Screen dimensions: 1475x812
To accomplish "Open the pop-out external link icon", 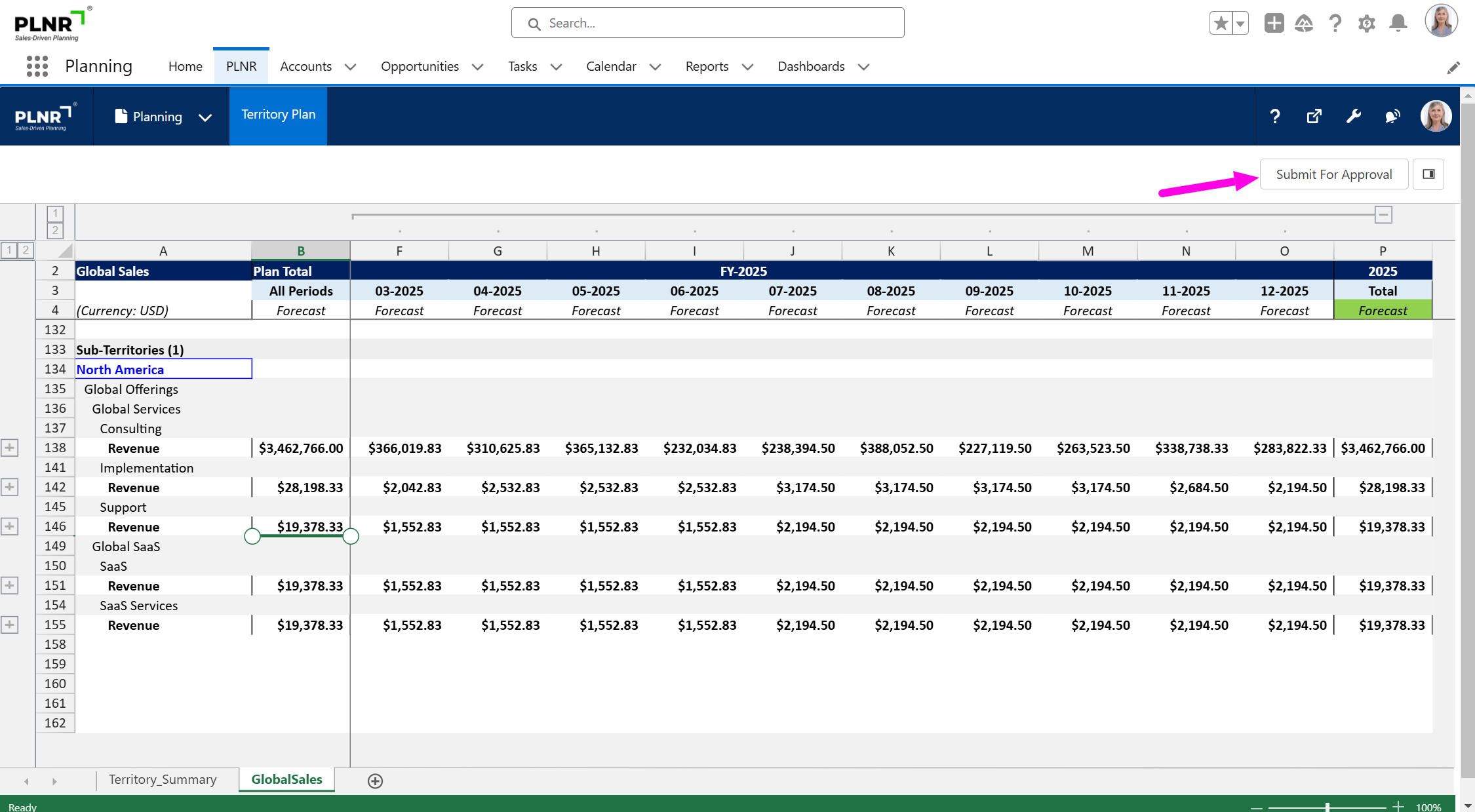I will 1314,117.
